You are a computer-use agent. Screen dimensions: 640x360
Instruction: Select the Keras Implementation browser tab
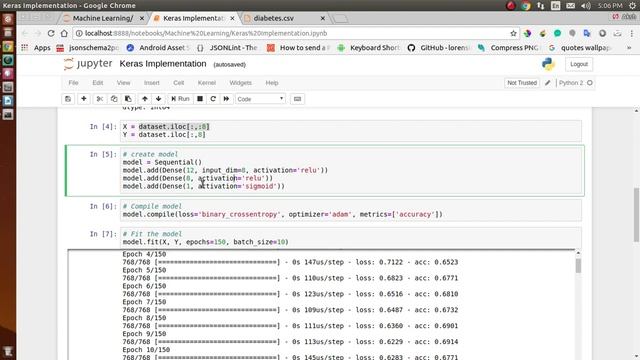[x=193, y=18]
